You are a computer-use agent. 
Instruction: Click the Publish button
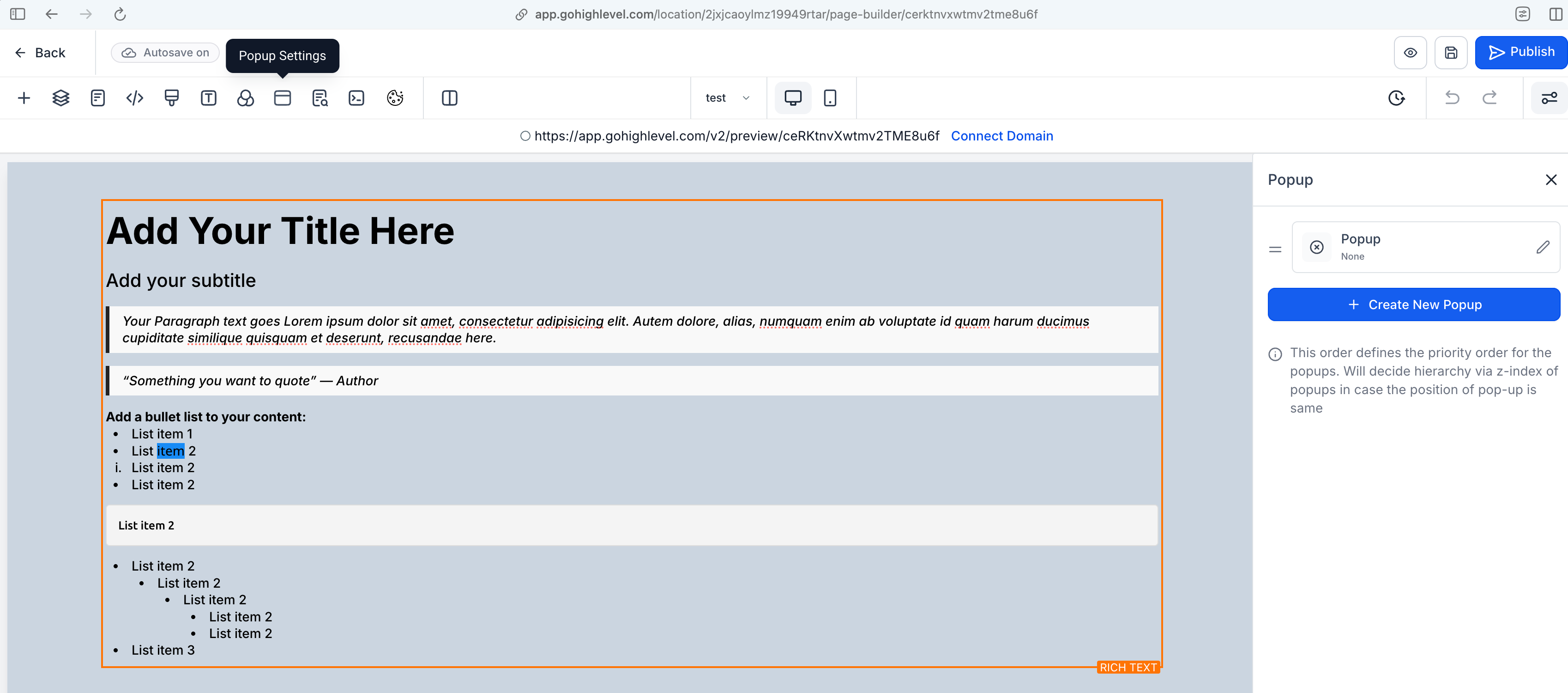1521,52
